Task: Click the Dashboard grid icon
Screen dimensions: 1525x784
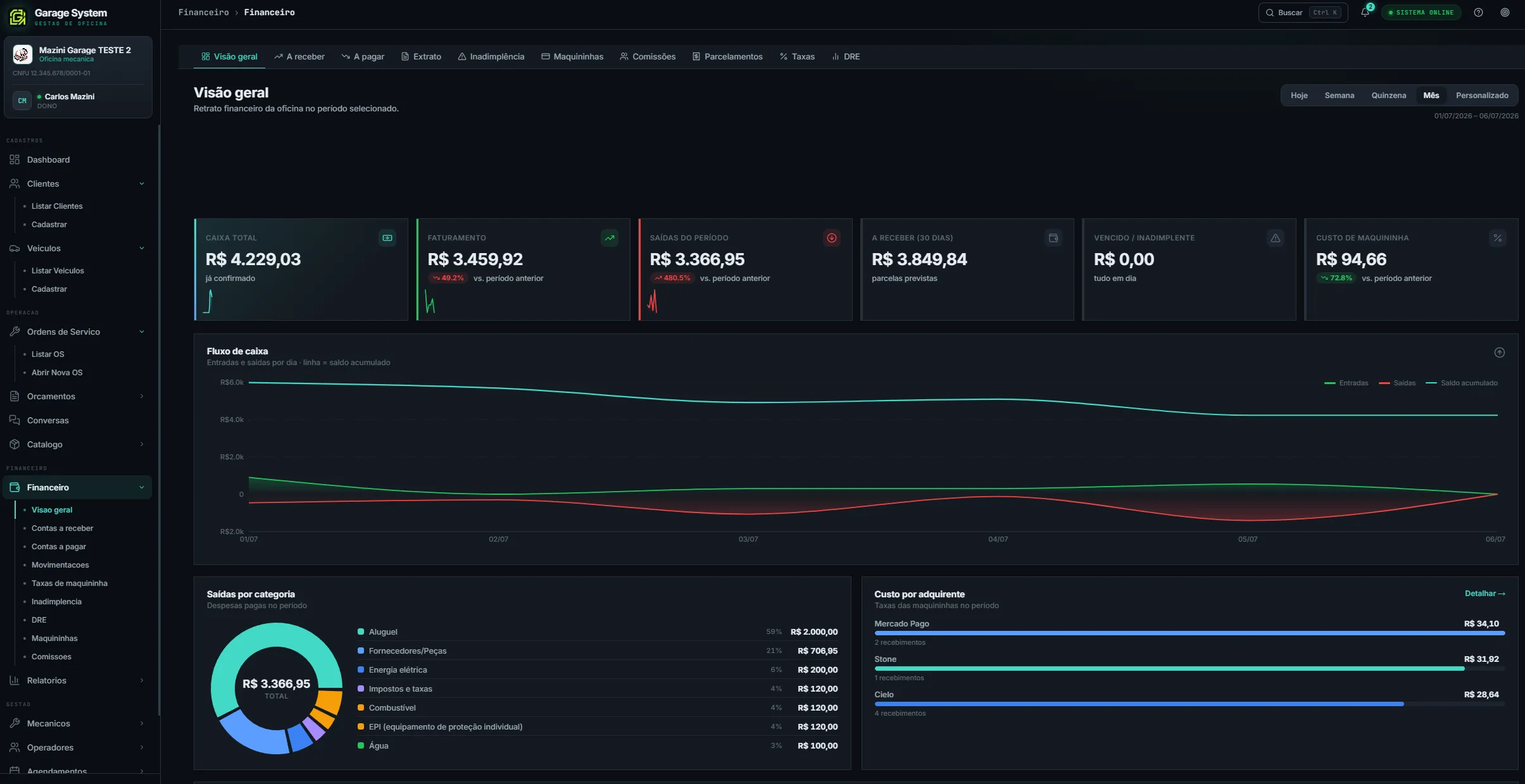Action: (15, 159)
